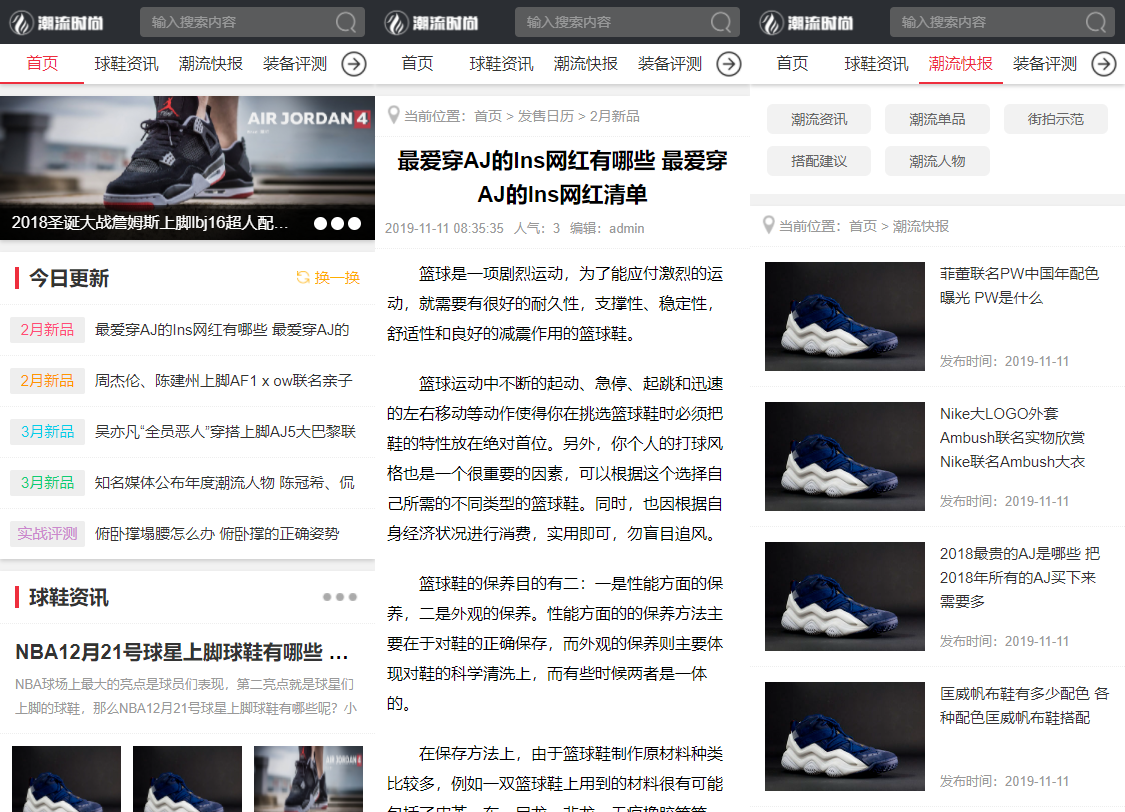Open 球鞋资讯 tab in the left panel
The image size is (1125, 812).
click(126, 64)
